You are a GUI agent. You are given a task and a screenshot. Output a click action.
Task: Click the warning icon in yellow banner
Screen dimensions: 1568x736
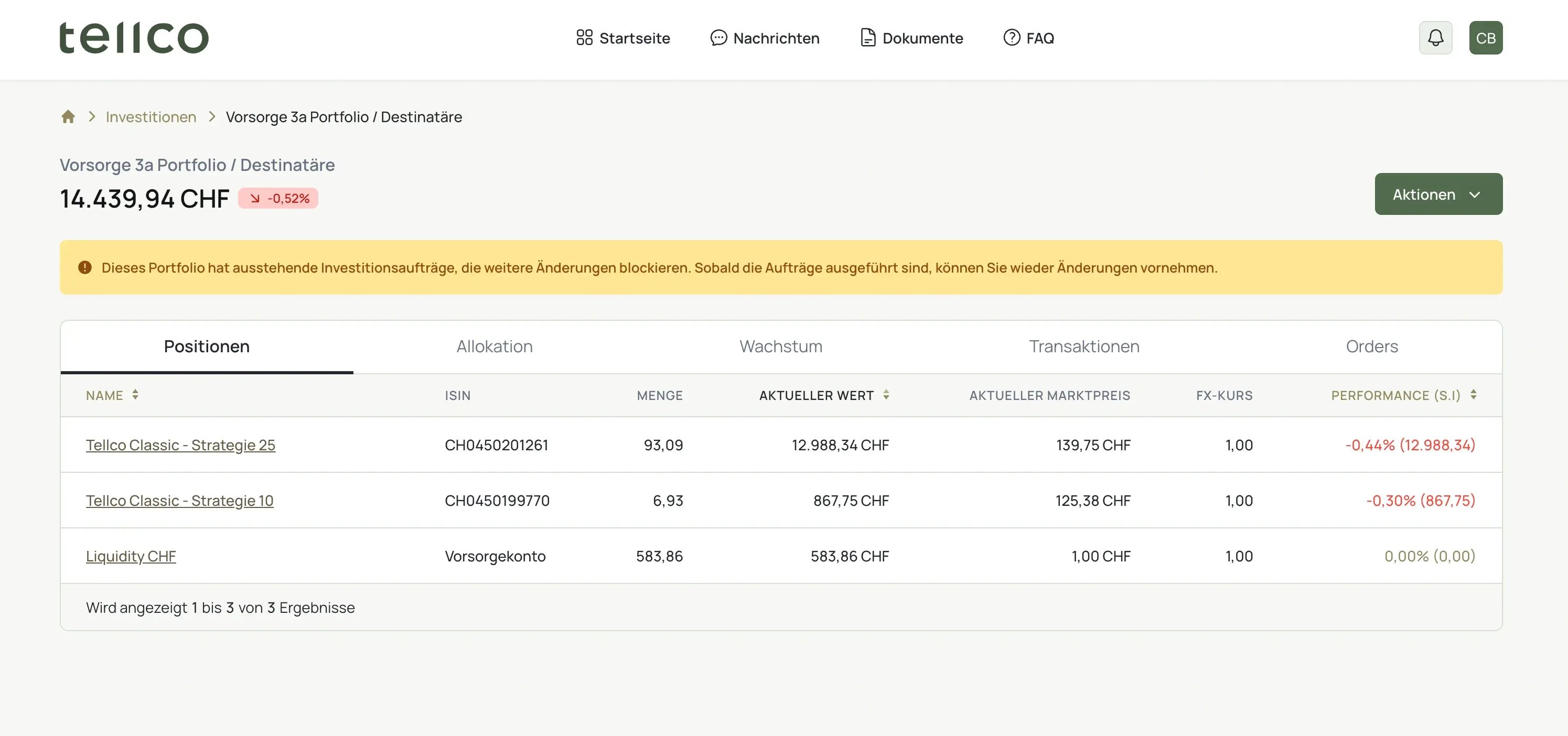[84, 268]
